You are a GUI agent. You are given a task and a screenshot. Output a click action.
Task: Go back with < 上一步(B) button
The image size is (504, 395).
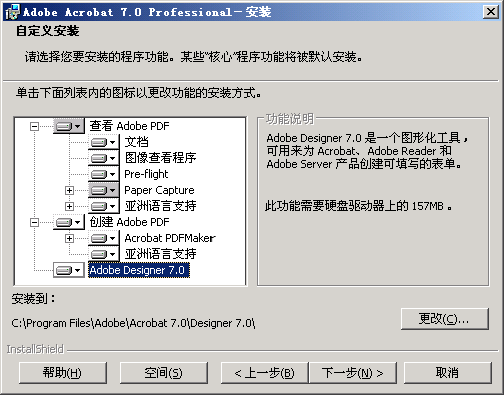[264, 373]
